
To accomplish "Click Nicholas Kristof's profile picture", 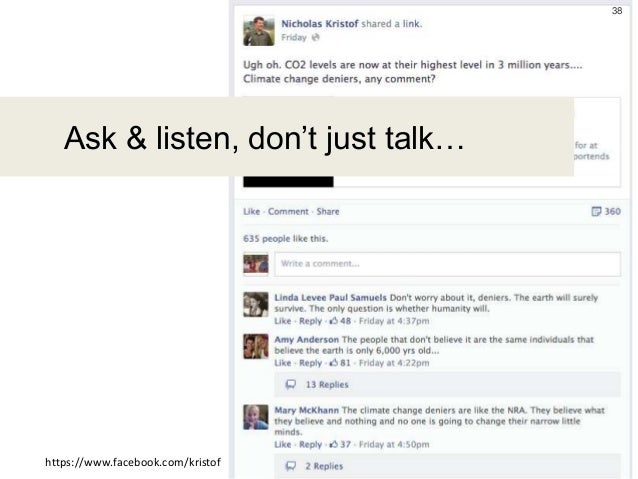I will 259,31.
